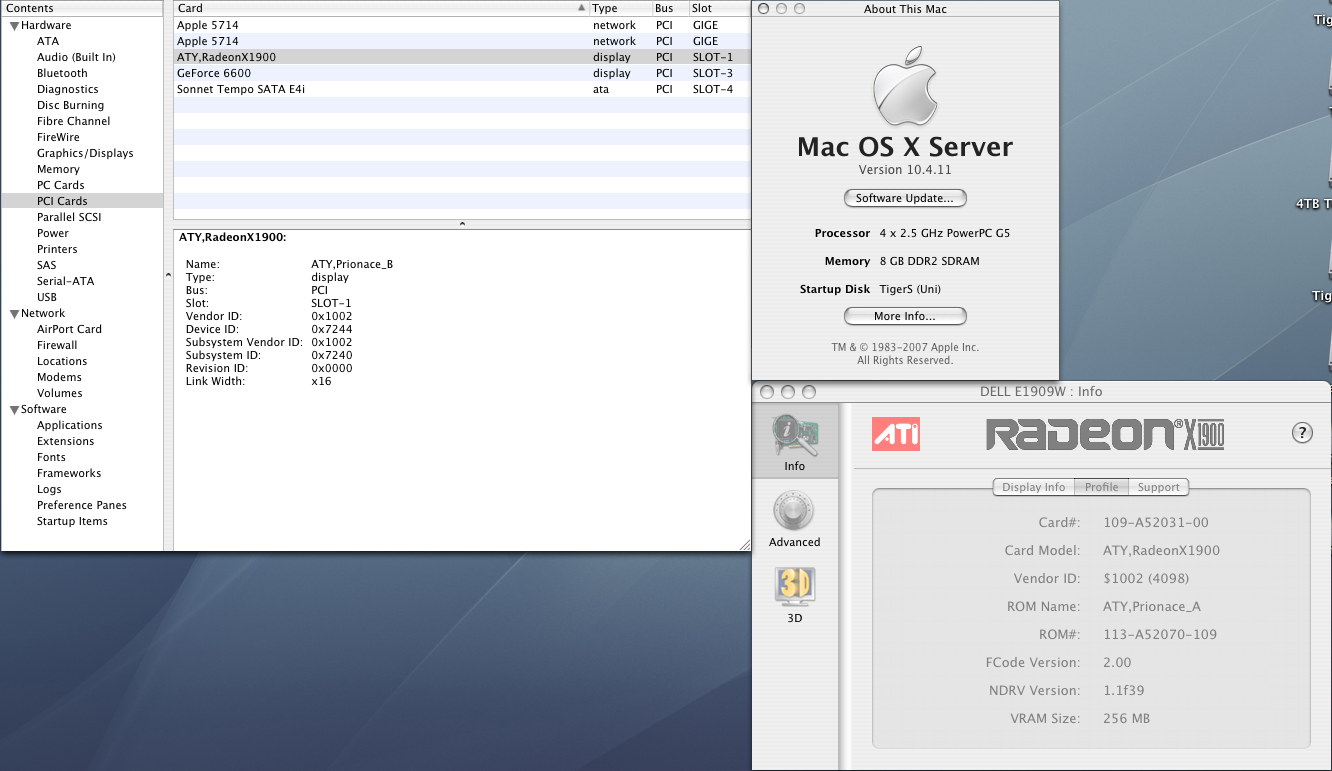
Task: Click the pane split handle above details
Action: 462,224
